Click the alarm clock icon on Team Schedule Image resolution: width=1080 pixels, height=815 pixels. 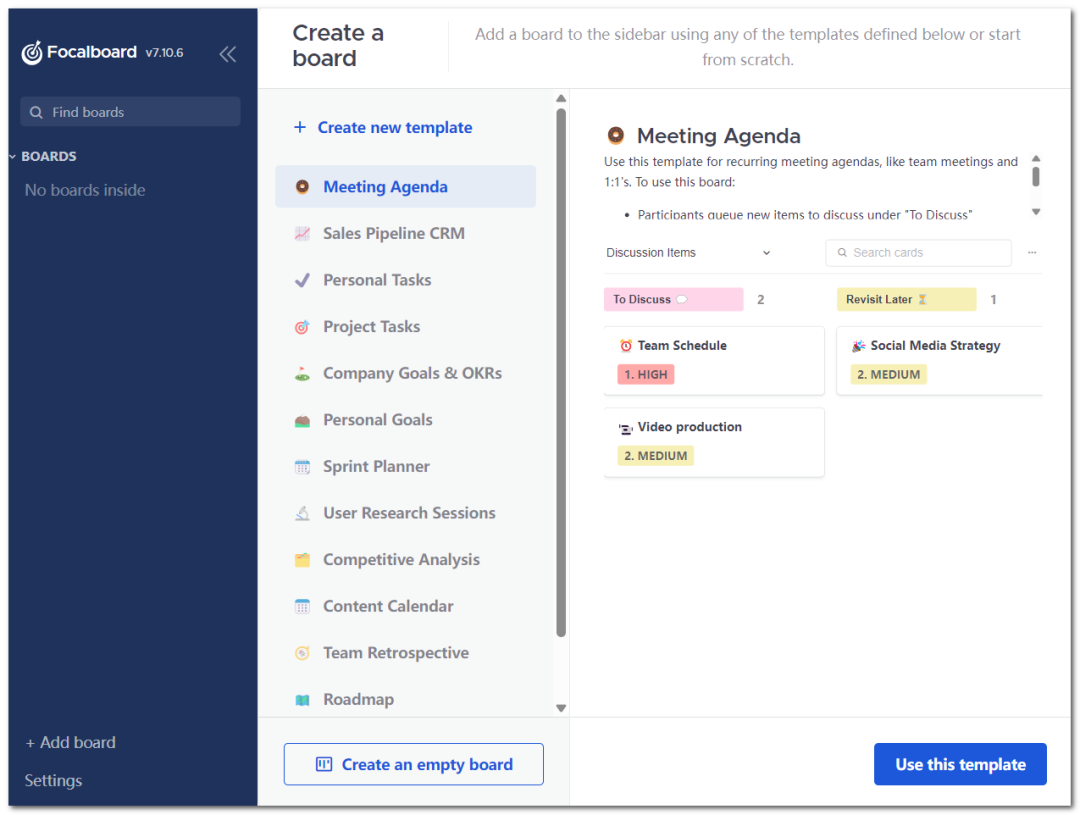[x=625, y=346]
